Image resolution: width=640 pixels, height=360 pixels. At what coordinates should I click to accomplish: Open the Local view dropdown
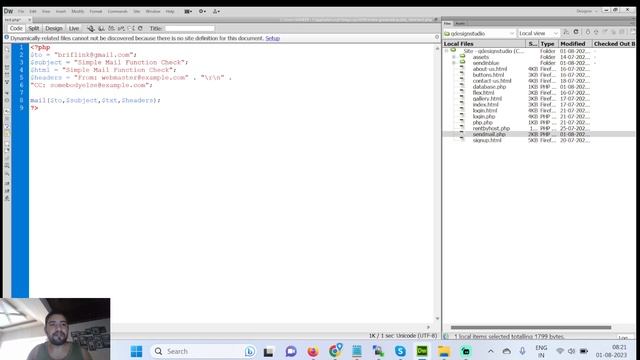click(x=538, y=33)
